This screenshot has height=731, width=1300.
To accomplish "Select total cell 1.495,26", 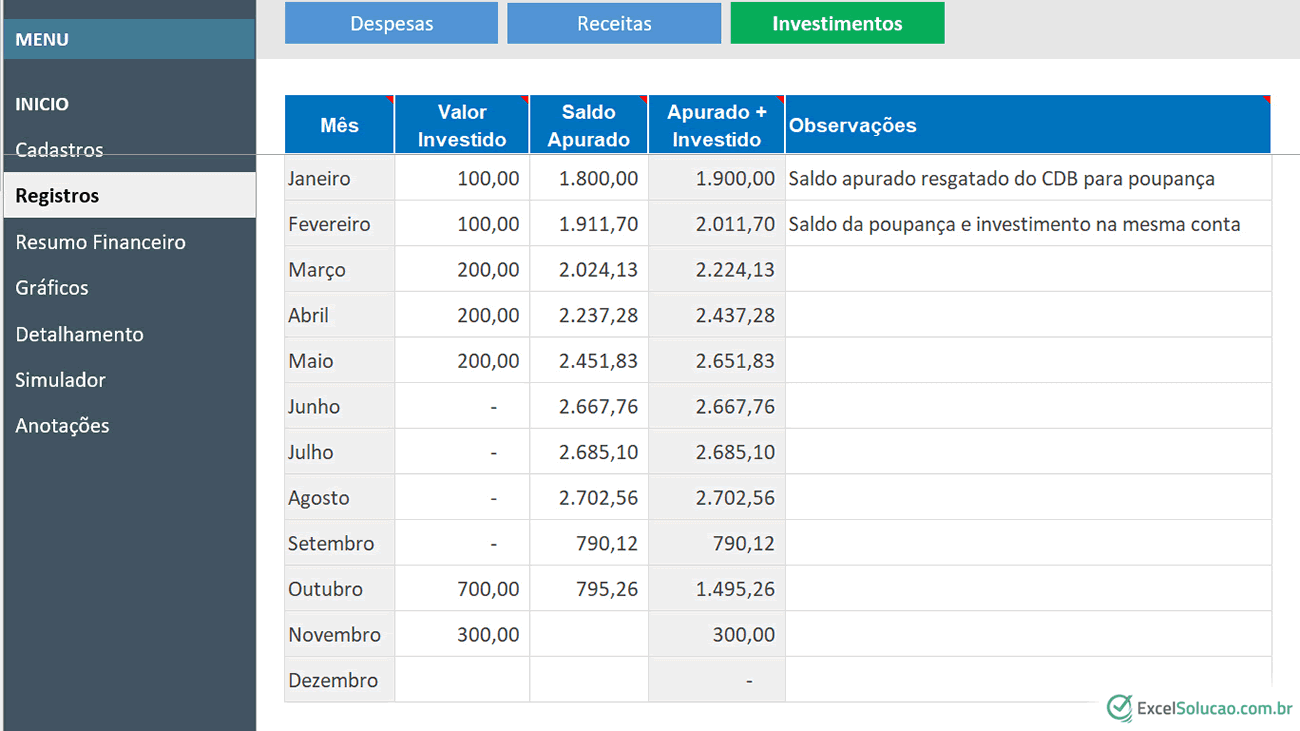I will [717, 589].
